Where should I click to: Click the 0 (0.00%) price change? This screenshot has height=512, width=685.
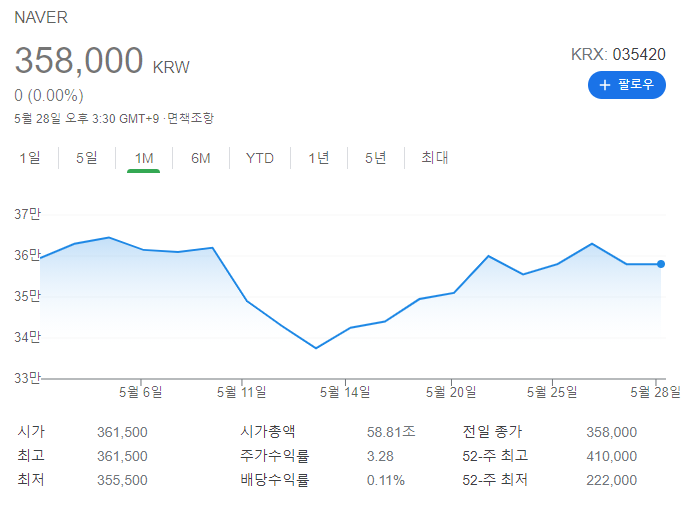(49, 95)
